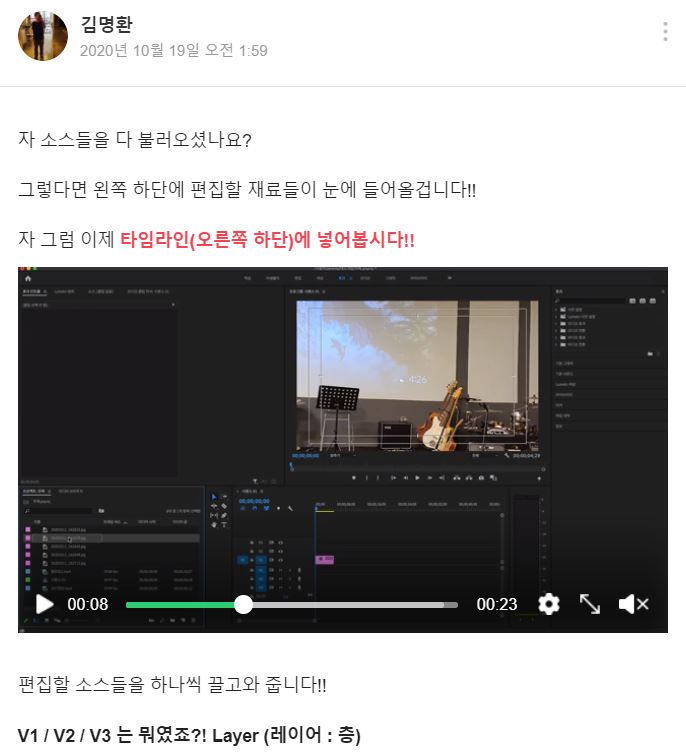
Task: Click the video progress slider handle
Action: [243, 604]
